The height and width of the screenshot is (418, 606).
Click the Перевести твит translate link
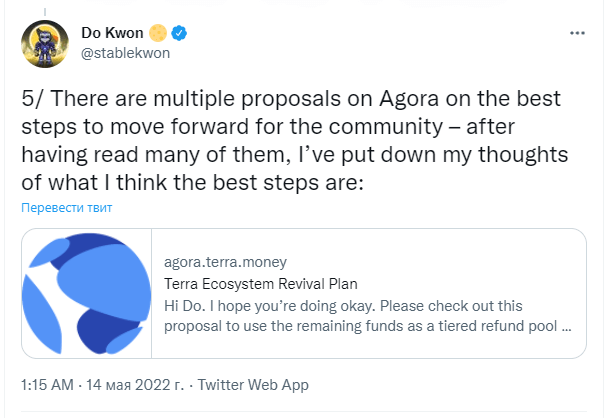coord(66,208)
